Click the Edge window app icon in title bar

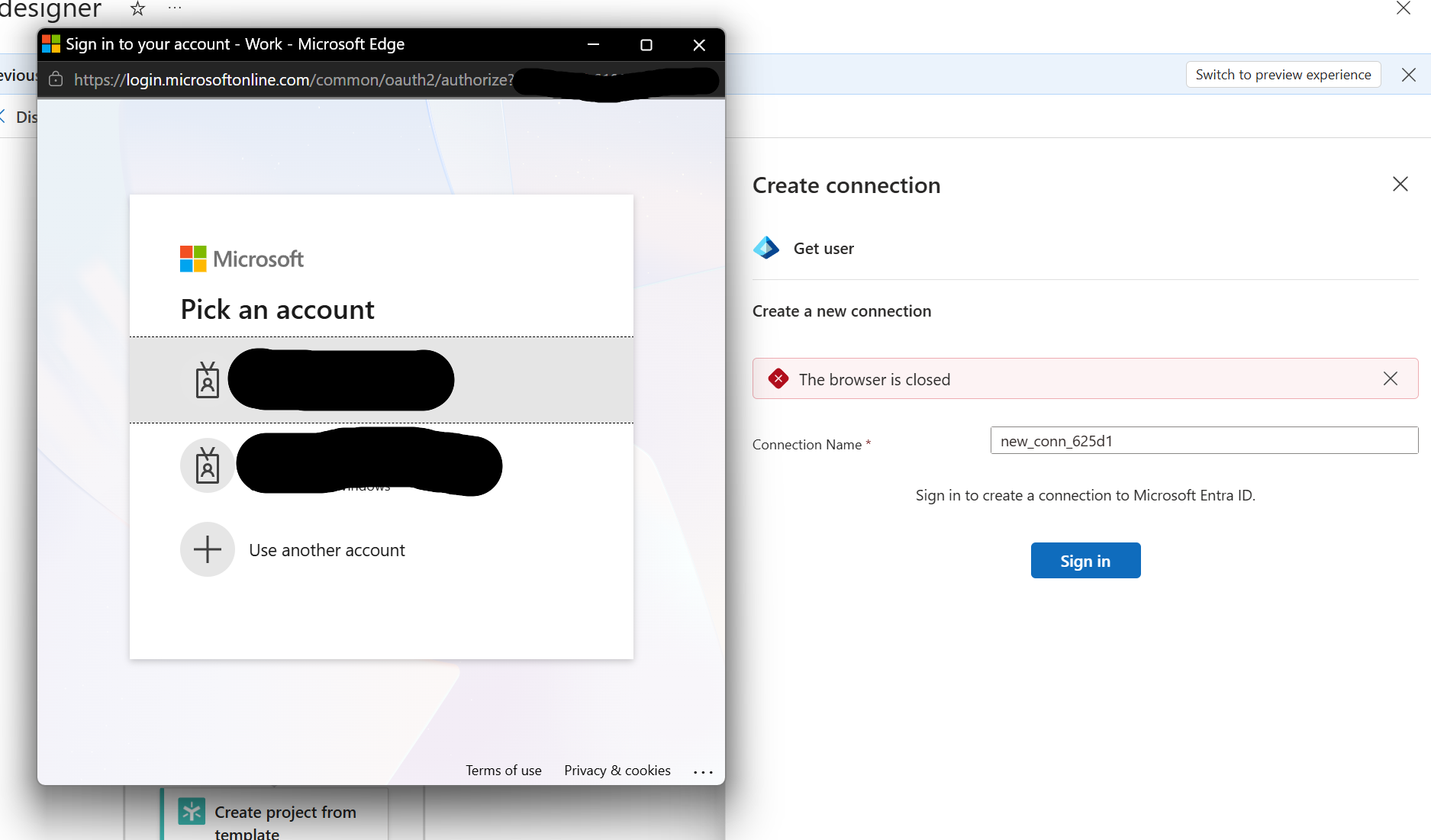click(x=51, y=43)
